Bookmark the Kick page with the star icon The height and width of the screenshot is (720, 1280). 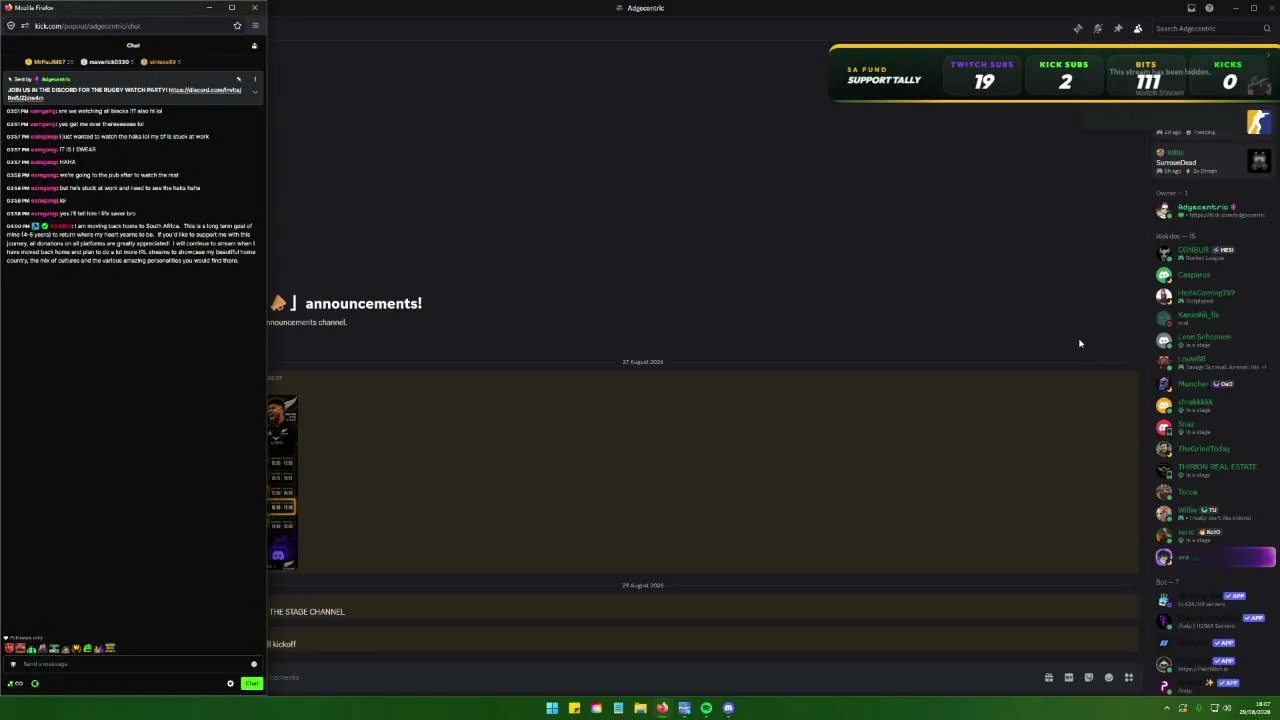pos(237,26)
